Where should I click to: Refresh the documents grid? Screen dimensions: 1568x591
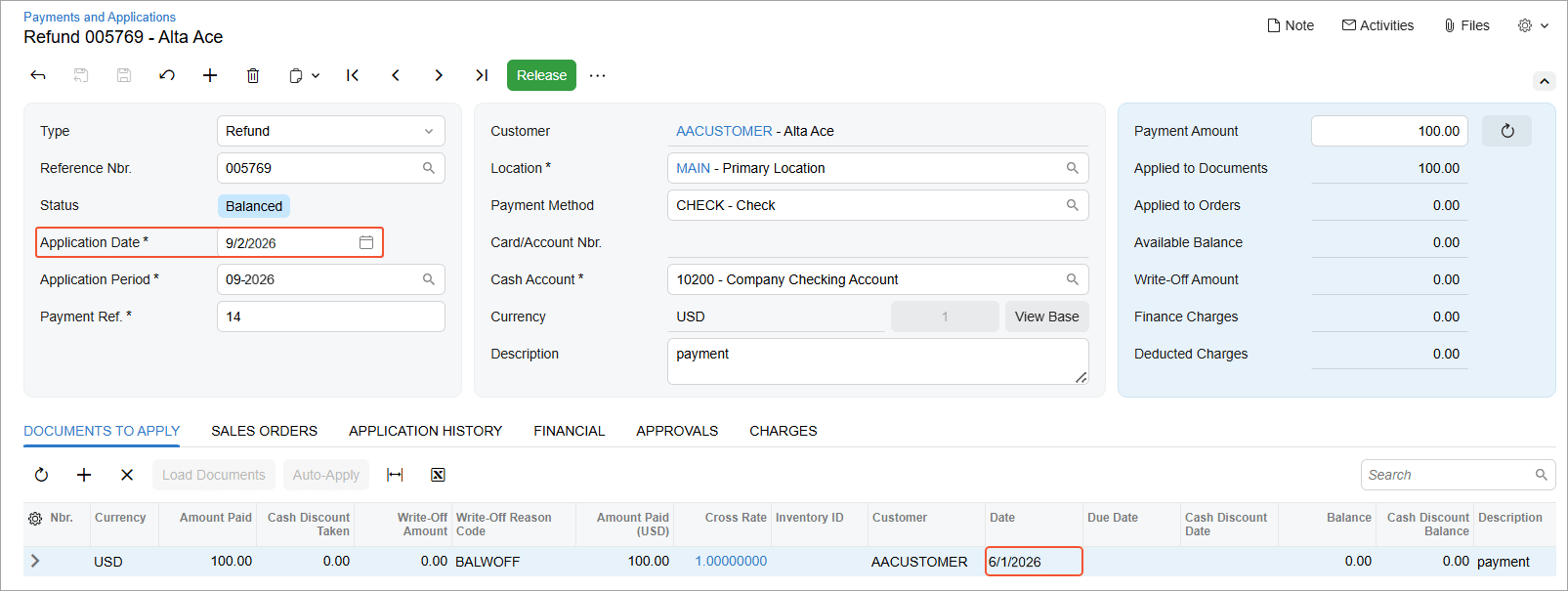tap(41, 475)
